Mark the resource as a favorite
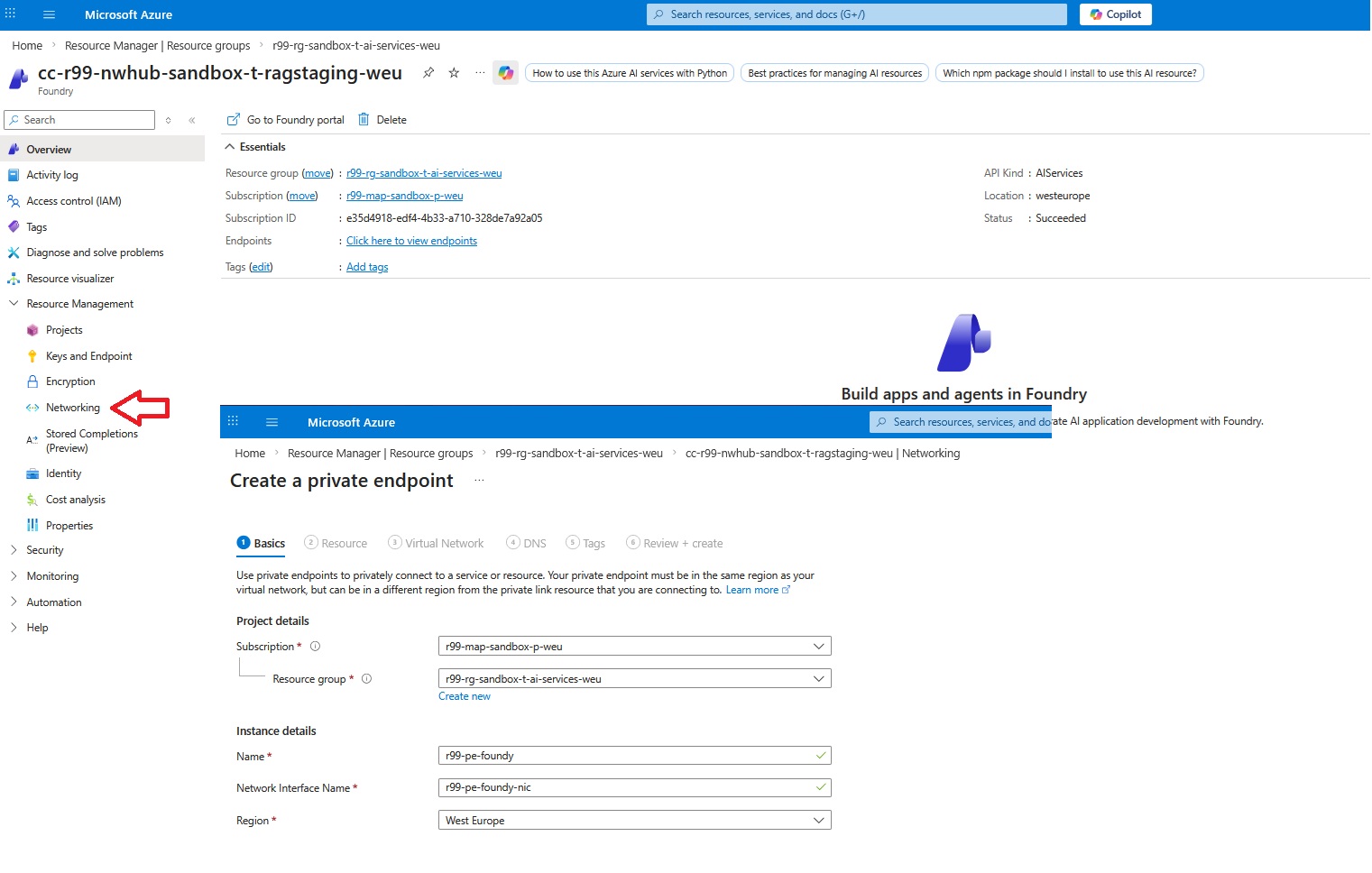This screenshot has width=1372, height=873. click(454, 72)
